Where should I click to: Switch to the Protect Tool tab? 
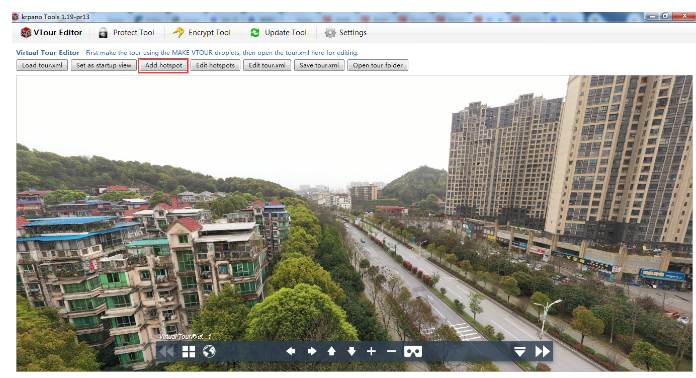[127, 32]
